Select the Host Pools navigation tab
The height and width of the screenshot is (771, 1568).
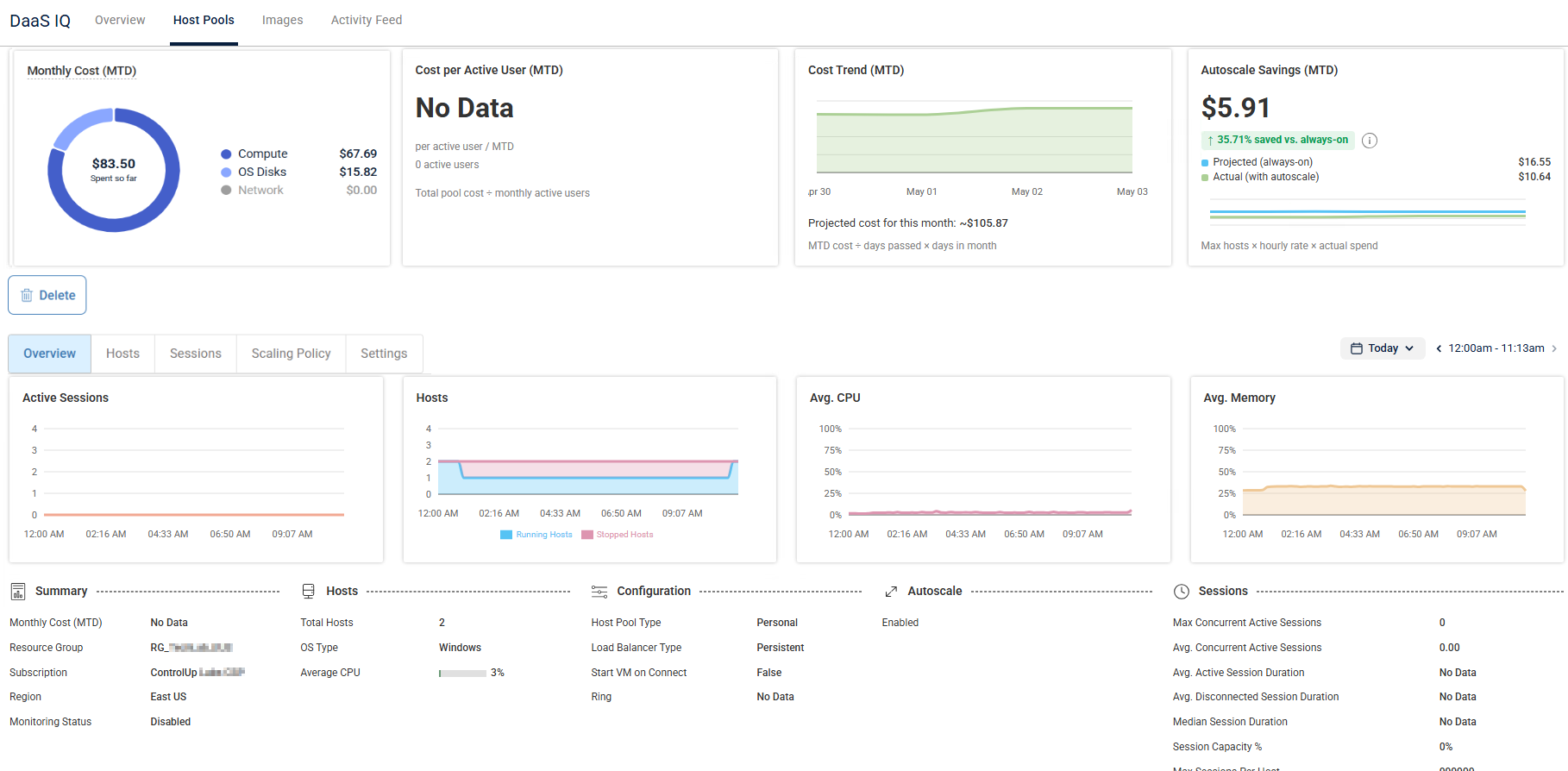pos(204,20)
